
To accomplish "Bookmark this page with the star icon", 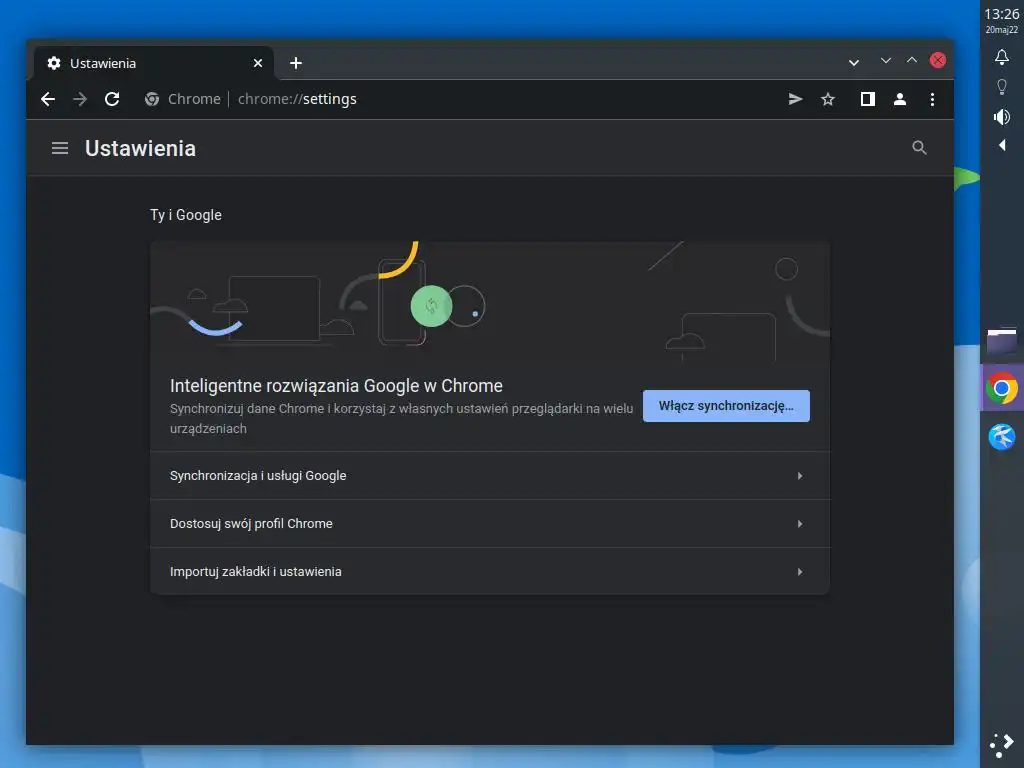I will coord(828,99).
